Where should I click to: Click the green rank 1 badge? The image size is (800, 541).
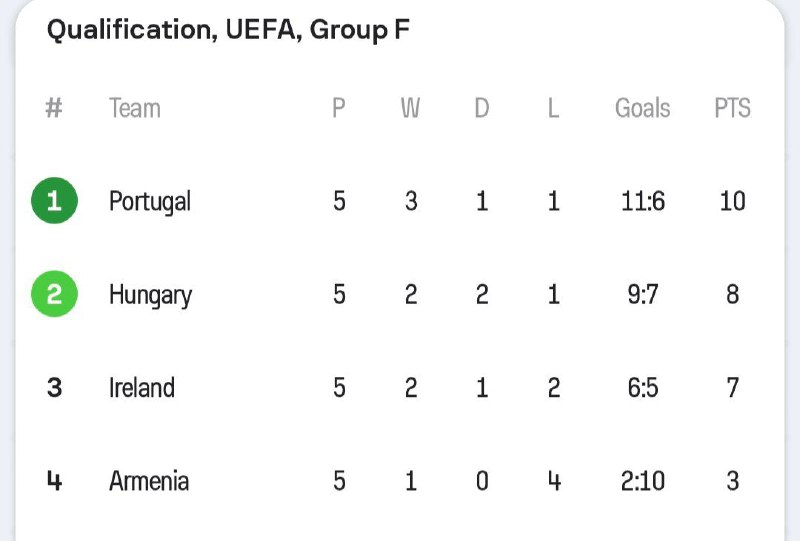pyautogui.click(x=54, y=201)
